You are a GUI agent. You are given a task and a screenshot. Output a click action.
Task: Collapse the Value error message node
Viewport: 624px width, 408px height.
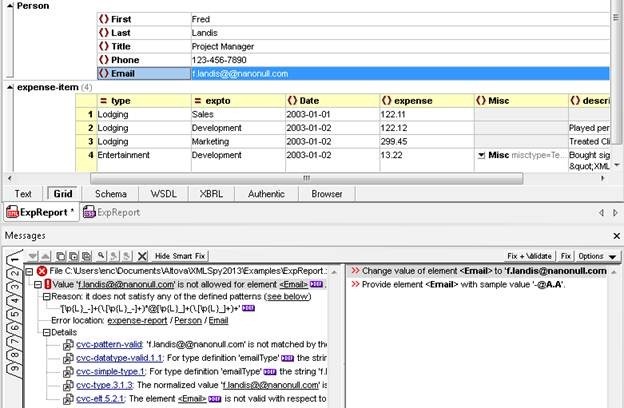(38, 285)
